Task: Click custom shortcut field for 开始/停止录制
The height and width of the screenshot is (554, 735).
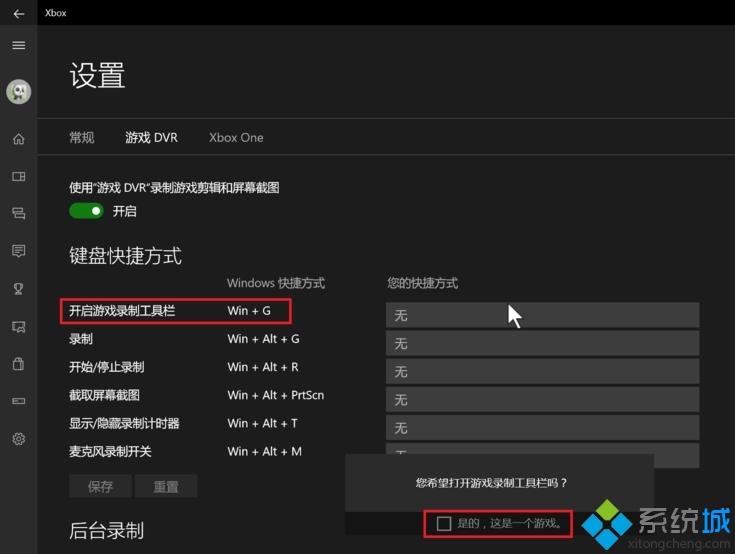Action: point(542,372)
